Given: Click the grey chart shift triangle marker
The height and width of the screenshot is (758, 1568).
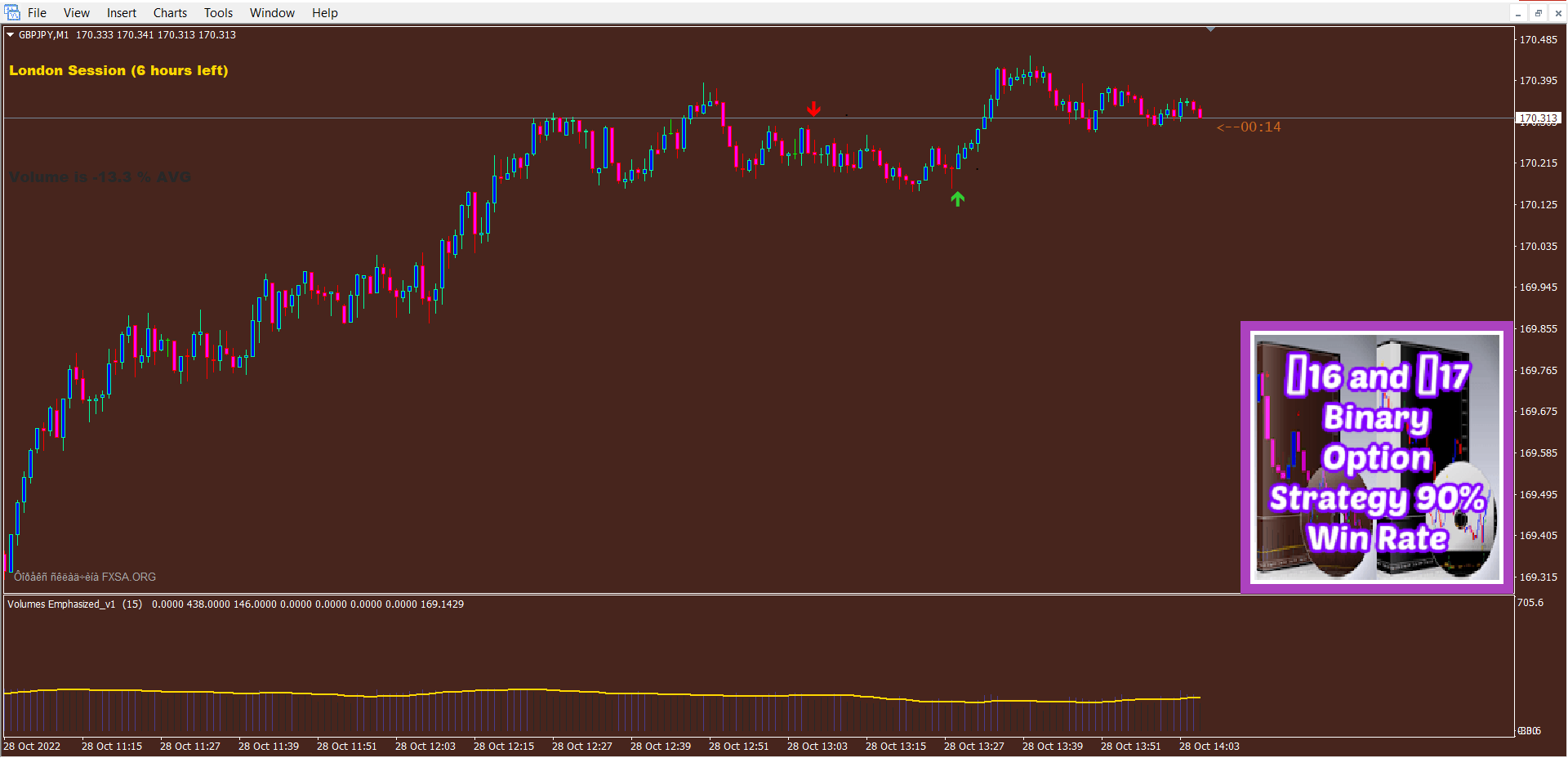Looking at the screenshot, I should 1210,29.
